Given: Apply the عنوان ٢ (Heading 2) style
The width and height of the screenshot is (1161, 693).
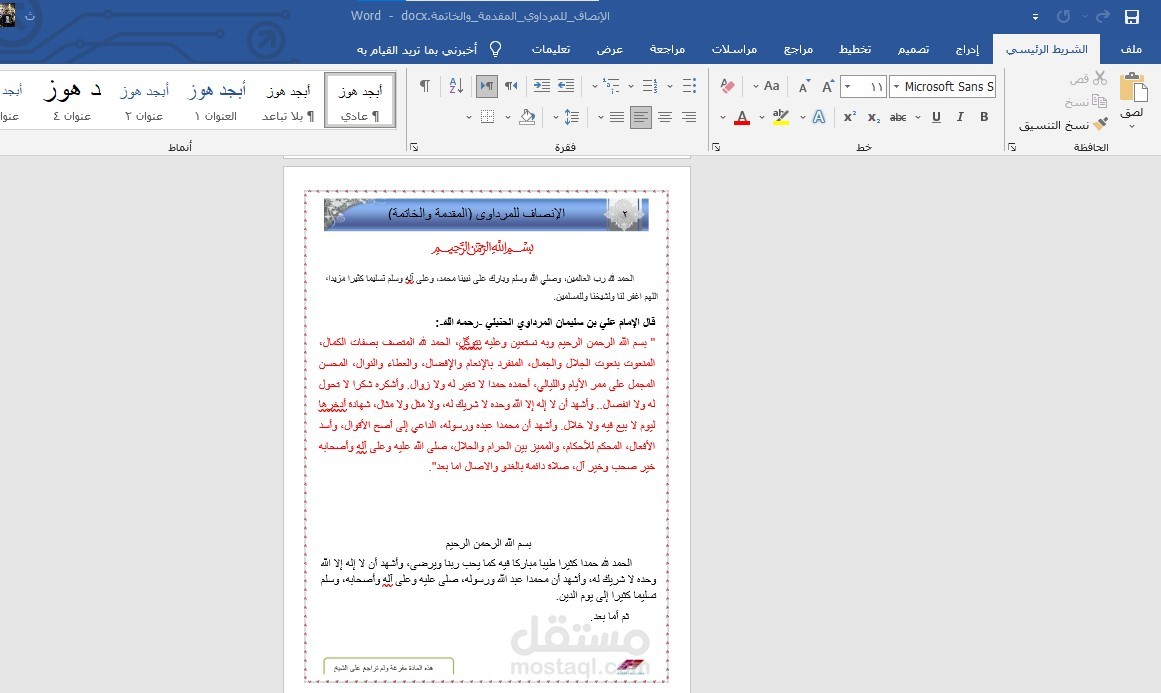Looking at the screenshot, I should click(x=144, y=100).
